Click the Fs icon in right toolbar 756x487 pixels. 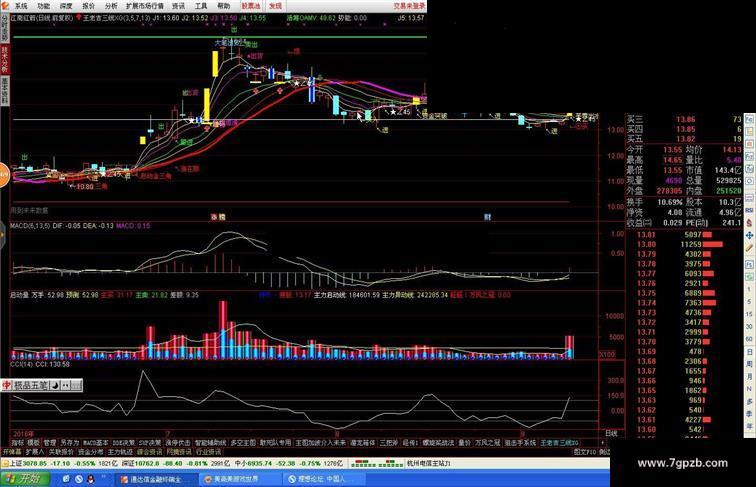click(749, 265)
